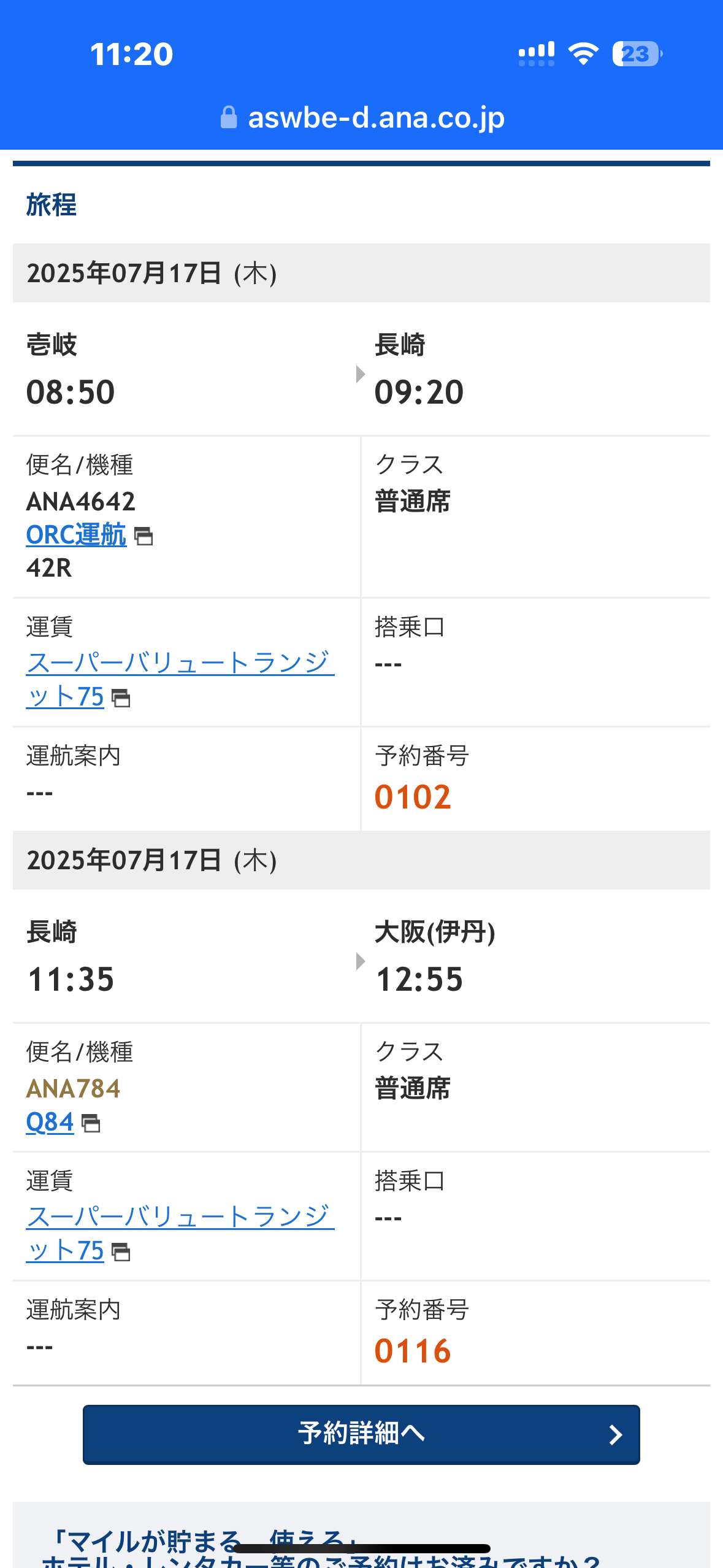The height and width of the screenshot is (1568, 723).
Task: Open the ORC運航 operator link
Action: (76, 535)
